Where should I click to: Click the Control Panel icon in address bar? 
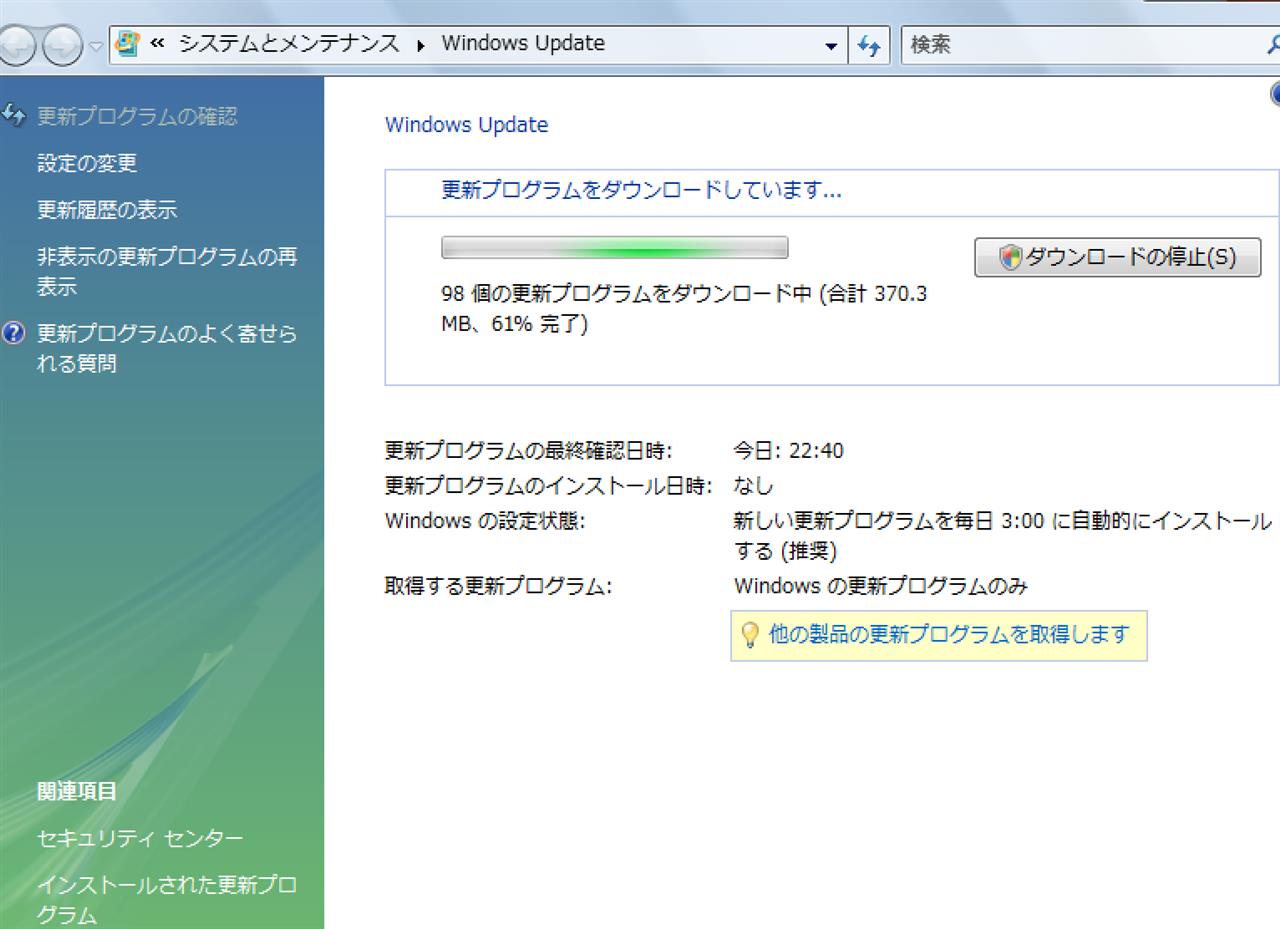pos(128,44)
